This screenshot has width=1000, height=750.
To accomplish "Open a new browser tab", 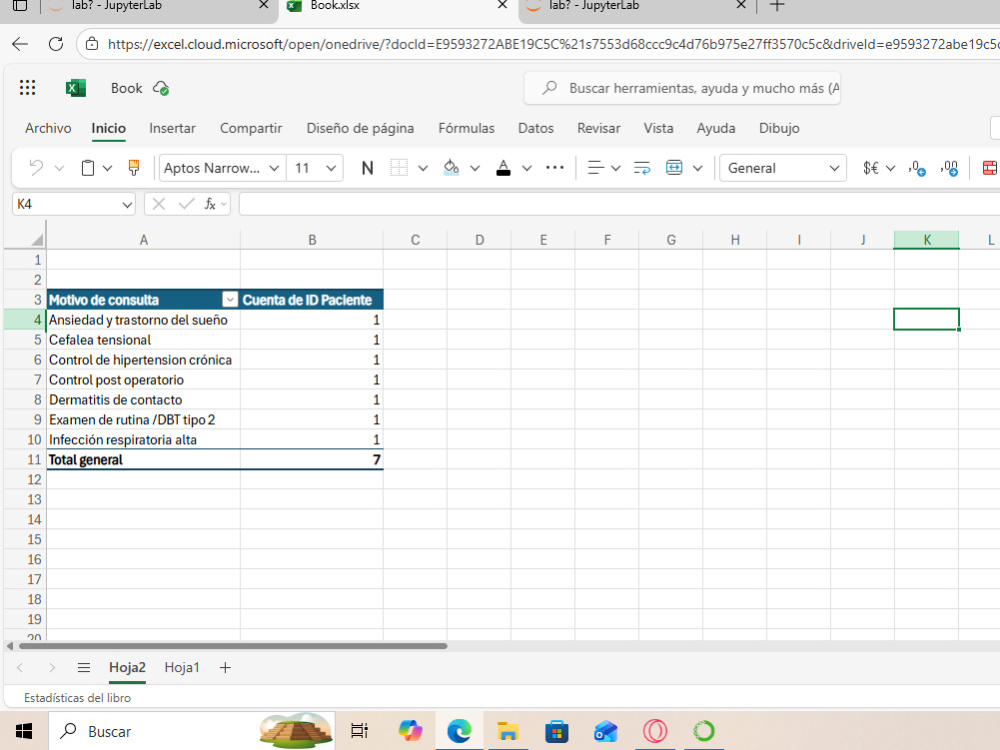I will pyautogui.click(x=777, y=6).
